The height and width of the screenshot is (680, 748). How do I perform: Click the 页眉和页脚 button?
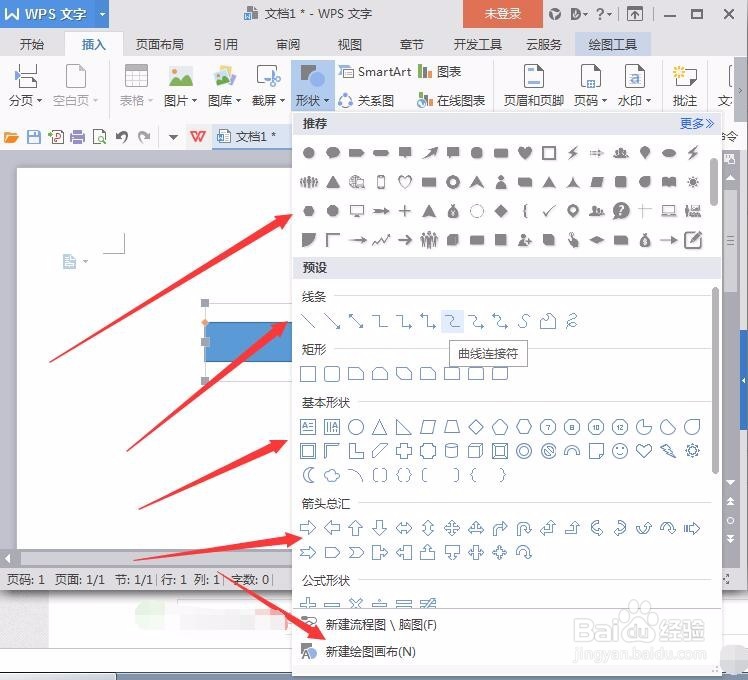534,86
